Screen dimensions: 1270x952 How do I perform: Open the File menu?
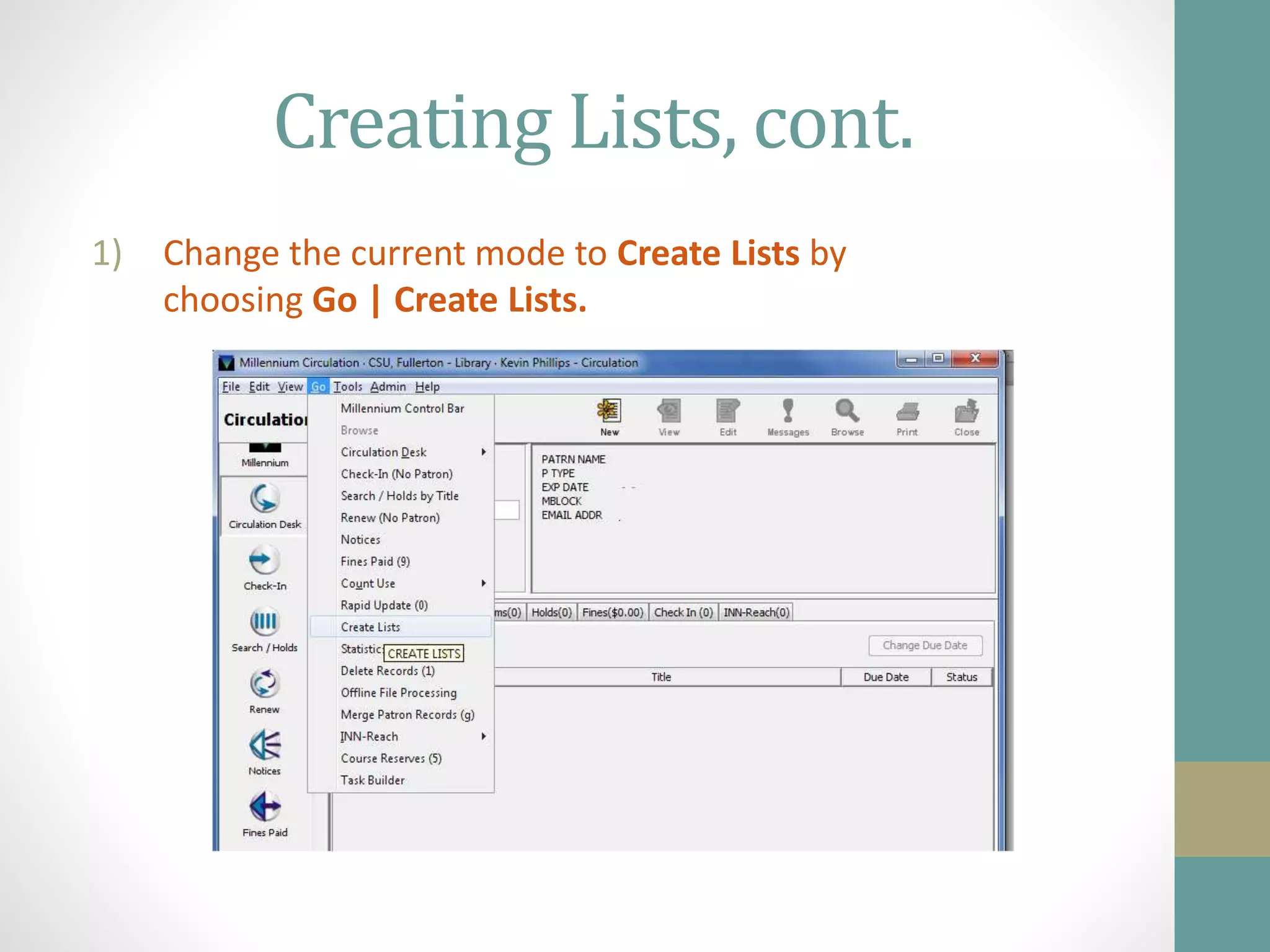tap(231, 387)
